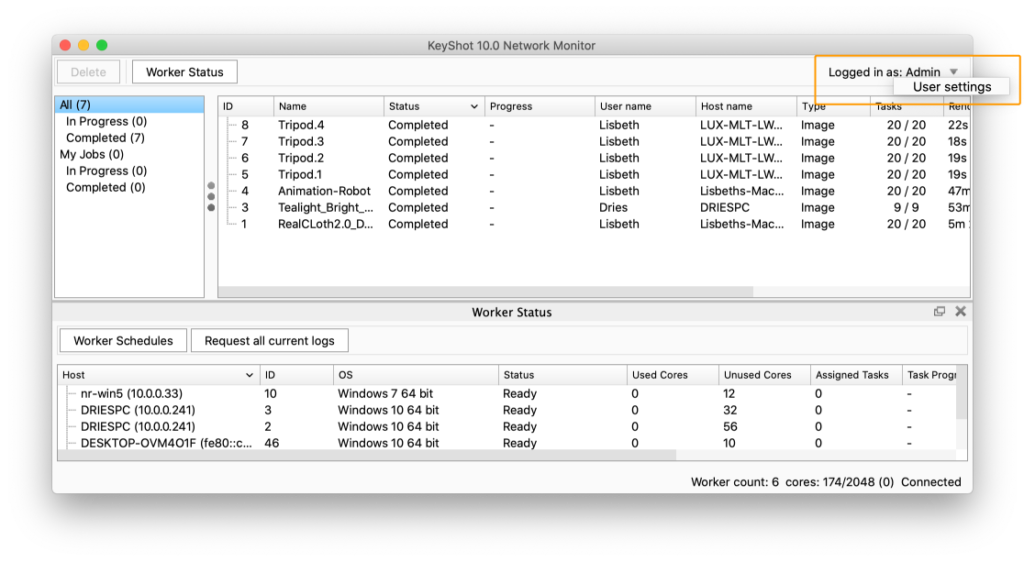
Task: Select the Tripod.4 job row
Action: 301,125
